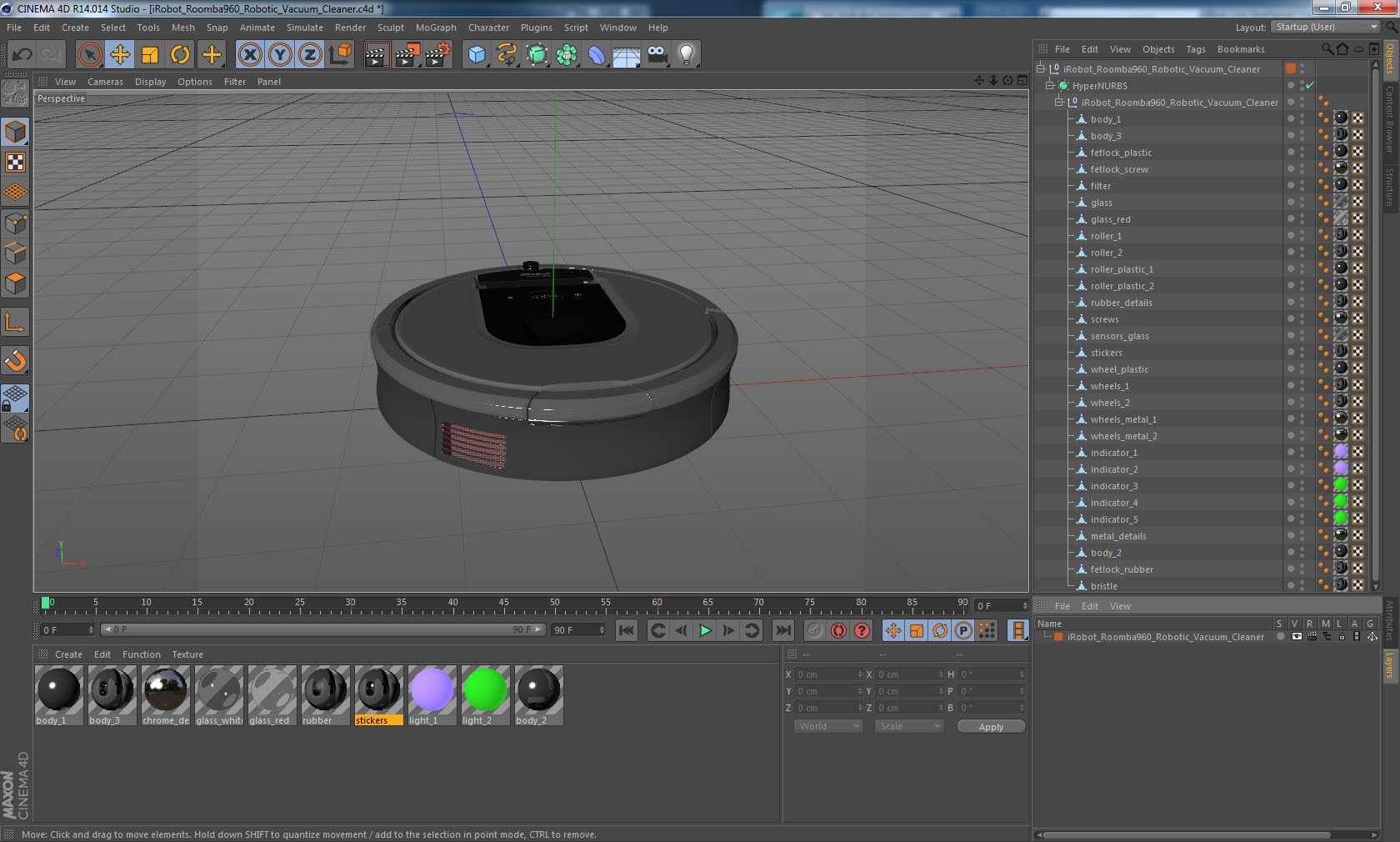Select the Rotate tool in the top toolbar
The width and height of the screenshot is (1400, 842).
pyautogui.click(x=180, y=55)
